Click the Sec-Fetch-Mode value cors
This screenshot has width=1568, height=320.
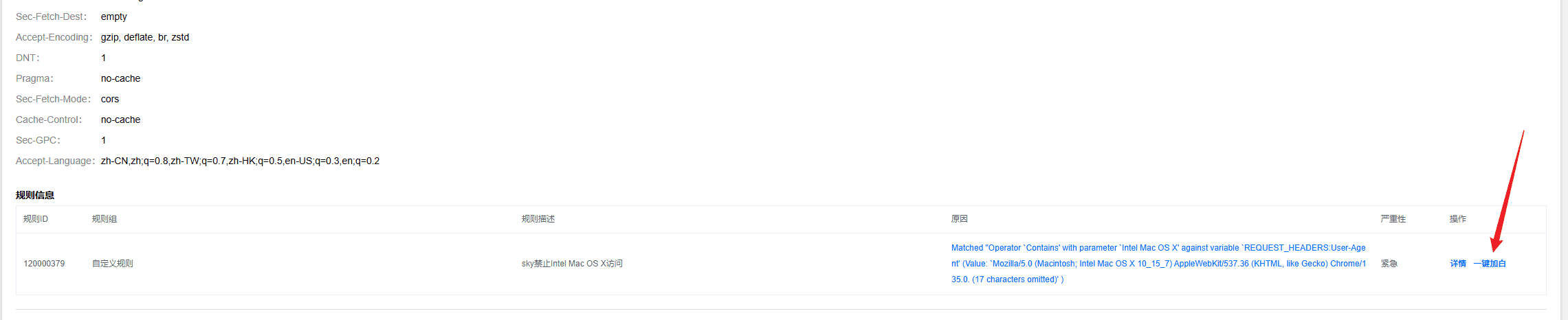[110, 99]
